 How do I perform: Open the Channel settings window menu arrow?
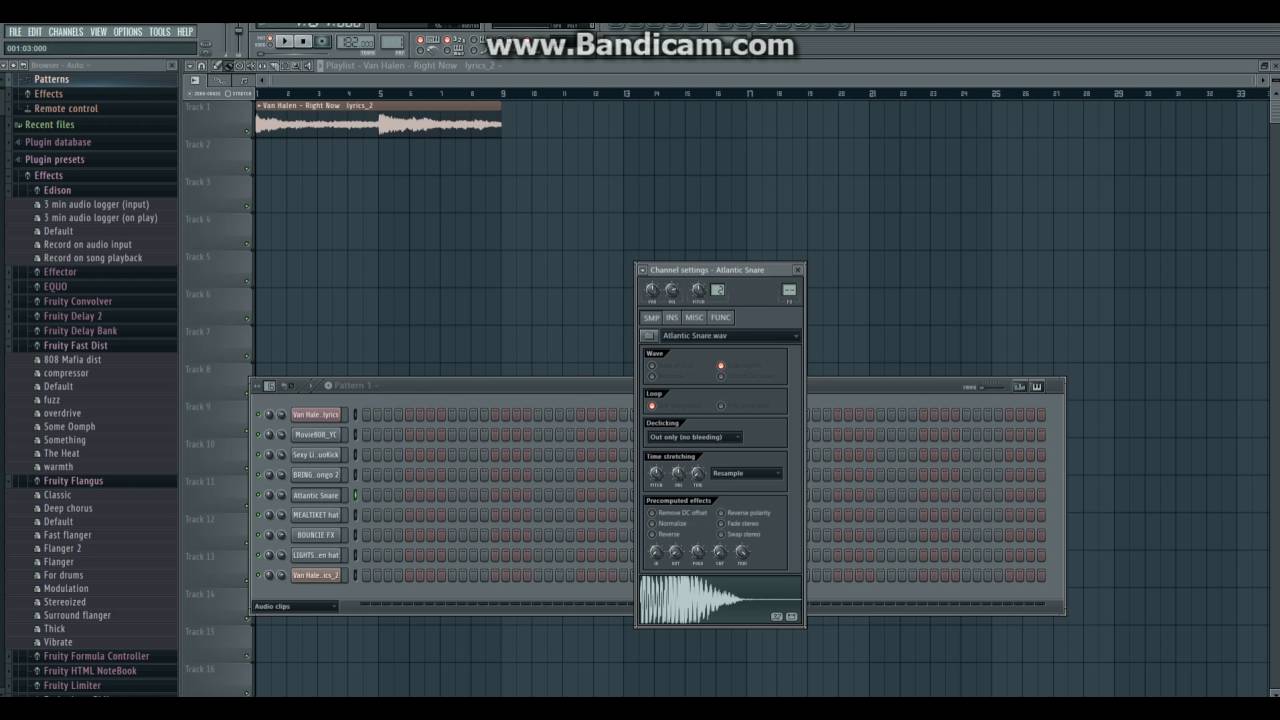[643, 270]
